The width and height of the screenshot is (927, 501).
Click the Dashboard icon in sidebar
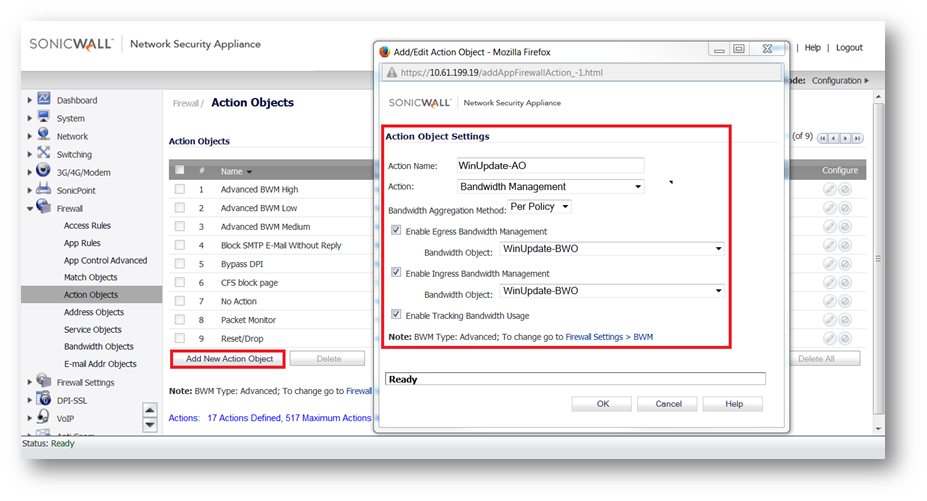[x=44, y=99]
